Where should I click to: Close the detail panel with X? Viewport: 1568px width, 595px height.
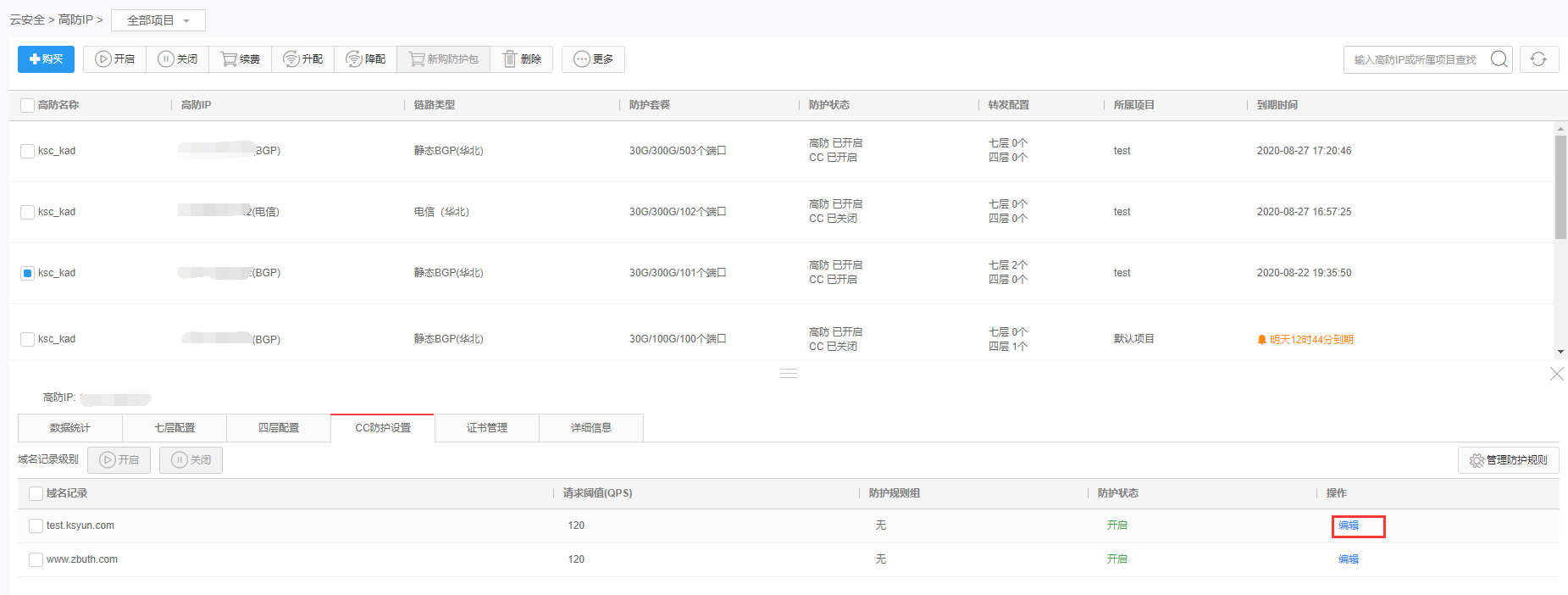pos(1556,374)
